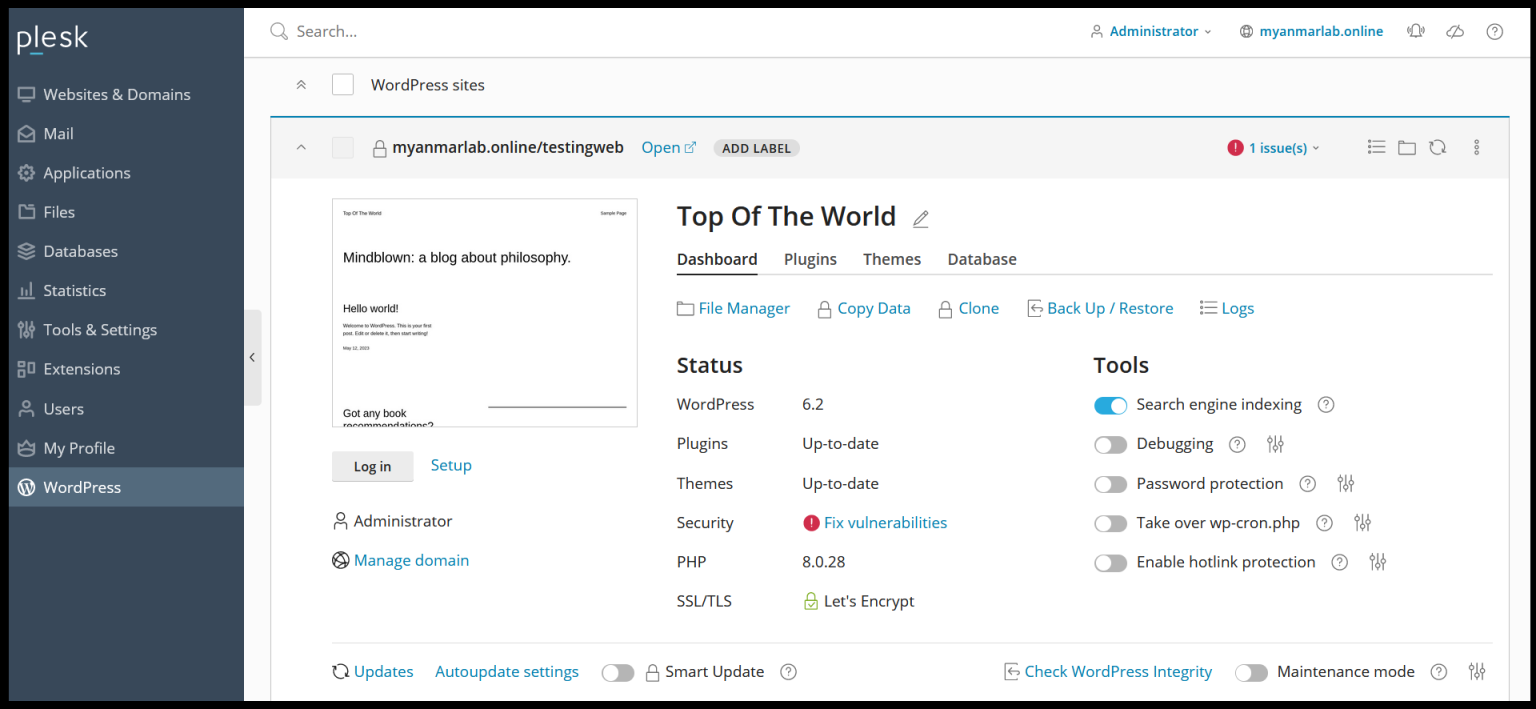Expand the 1 issue(s) dropdown
The height and width of the screenshot is (709, 1536).
(x=1284, y=148)
